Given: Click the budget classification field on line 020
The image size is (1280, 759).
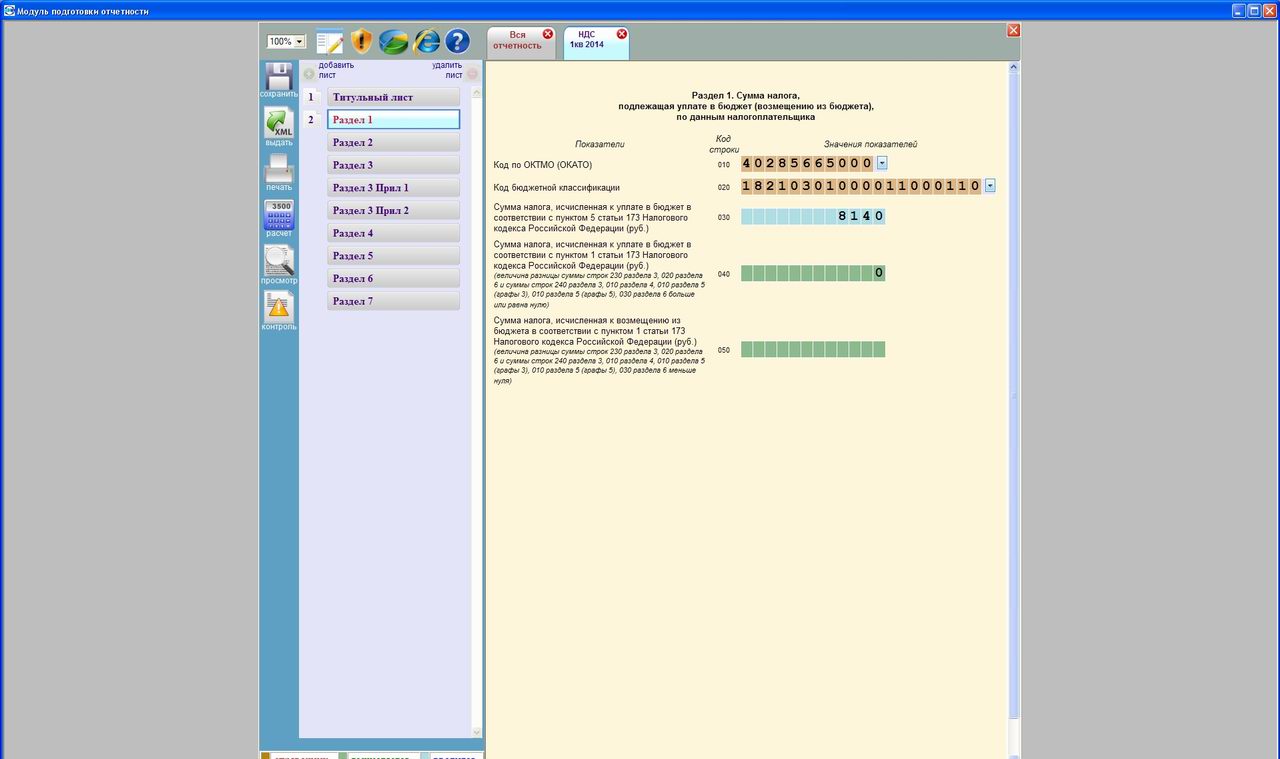Looking at the screenshot, I should click(861, 186).
